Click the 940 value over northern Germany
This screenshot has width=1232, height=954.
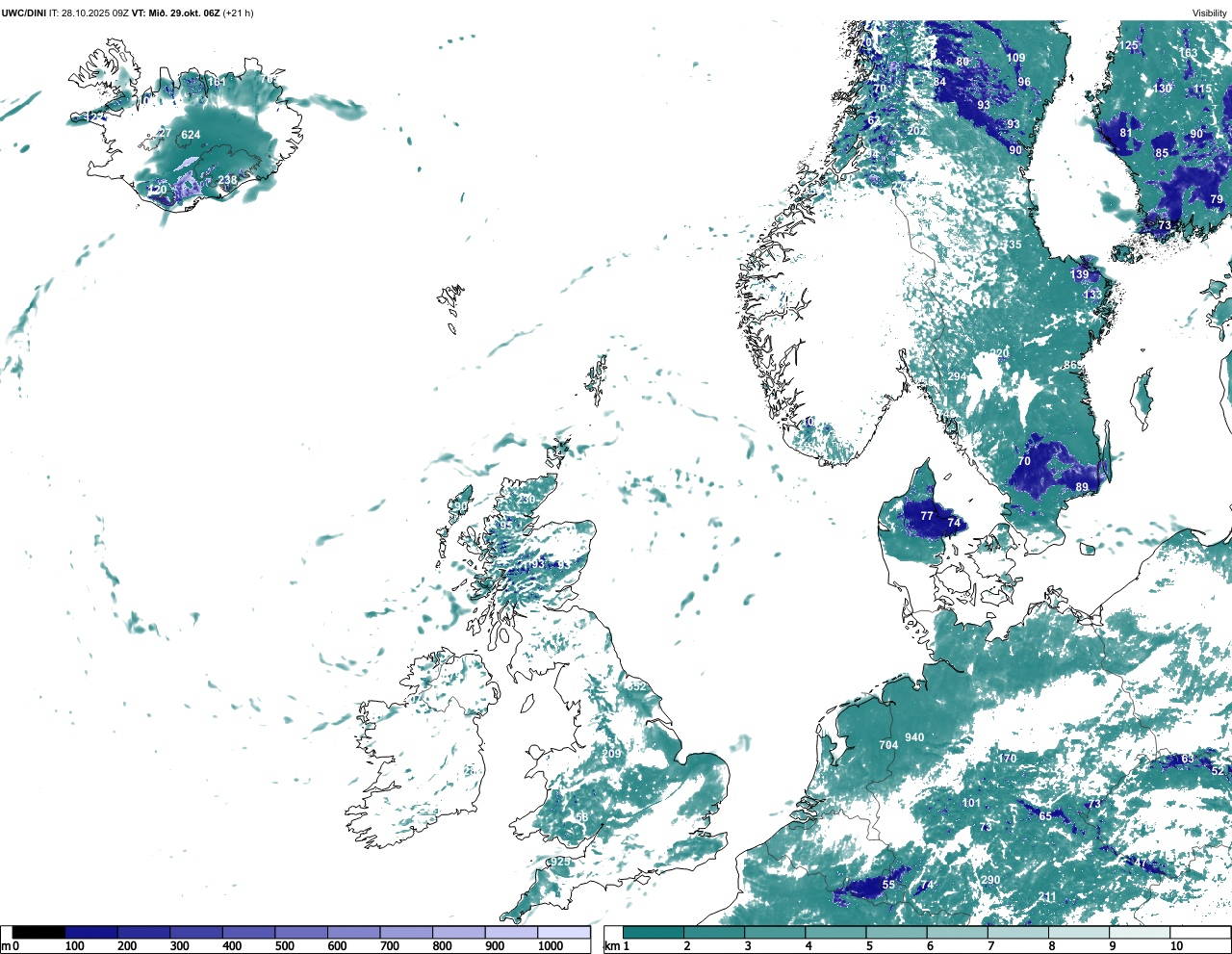tap(914, 737)
